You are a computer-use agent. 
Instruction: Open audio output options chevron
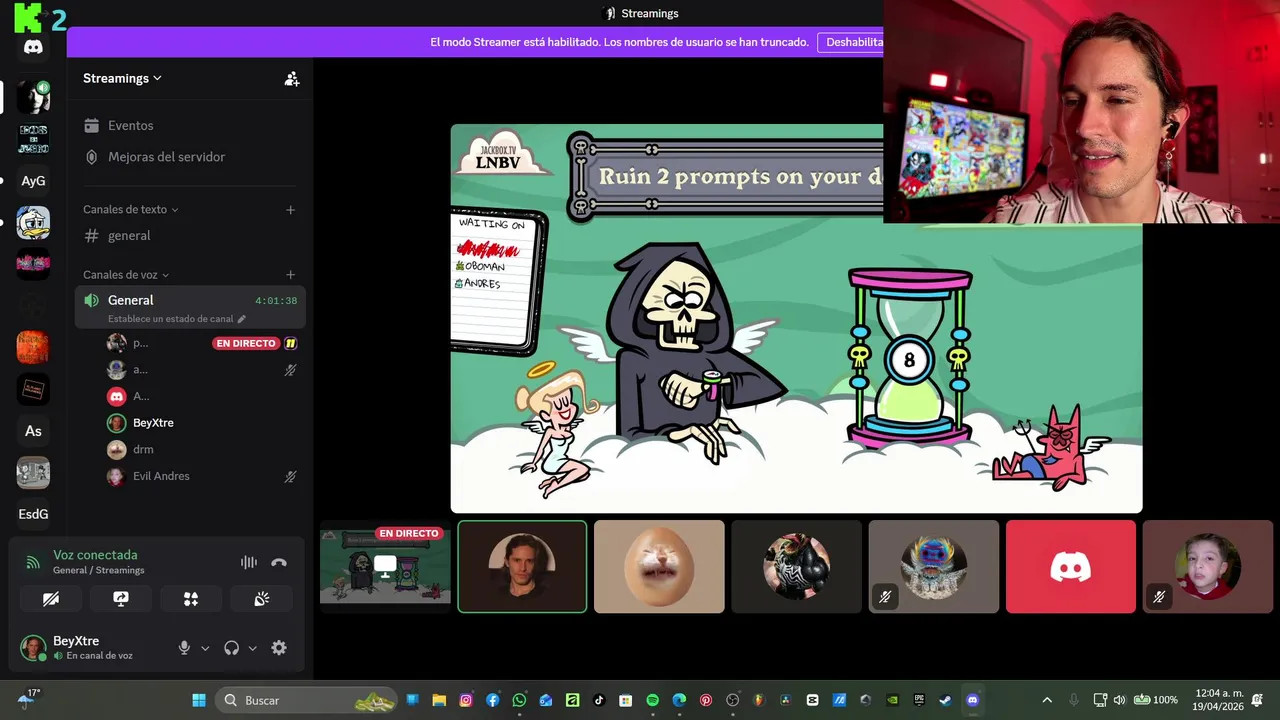[x=252, y=648]
